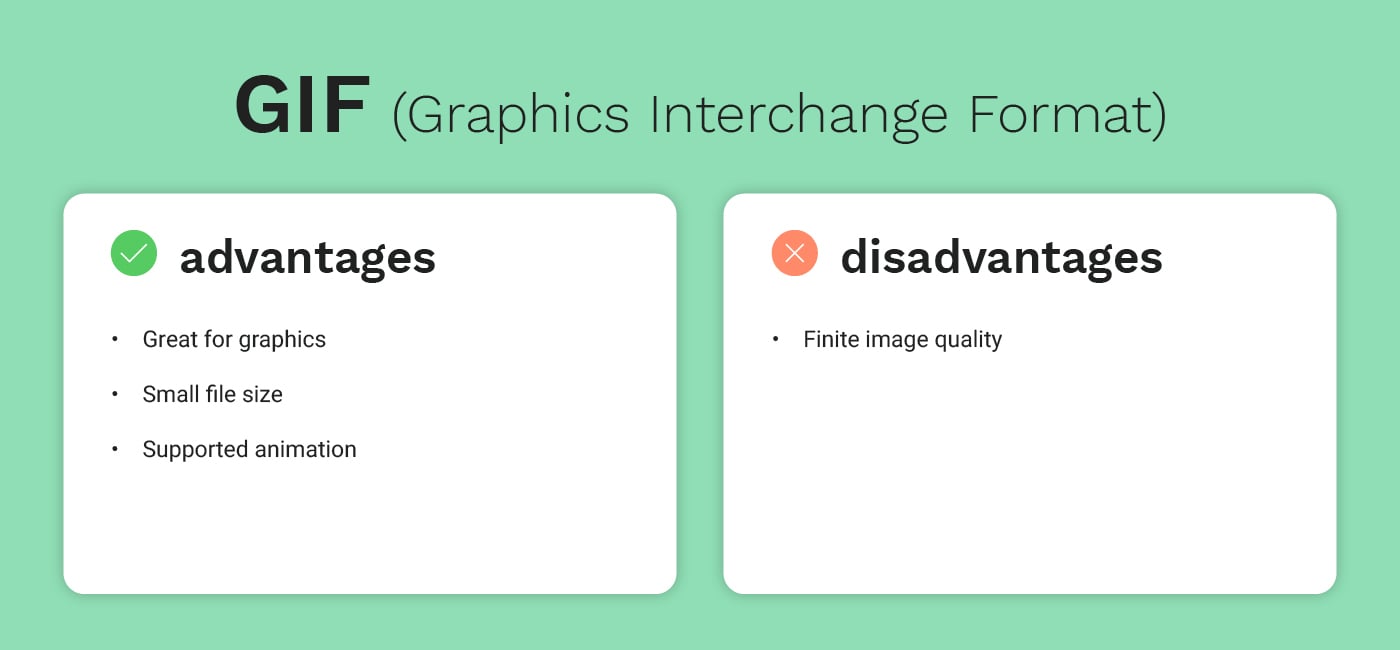Click the green checkmark icon beside advantages

(x=134, y=253)
